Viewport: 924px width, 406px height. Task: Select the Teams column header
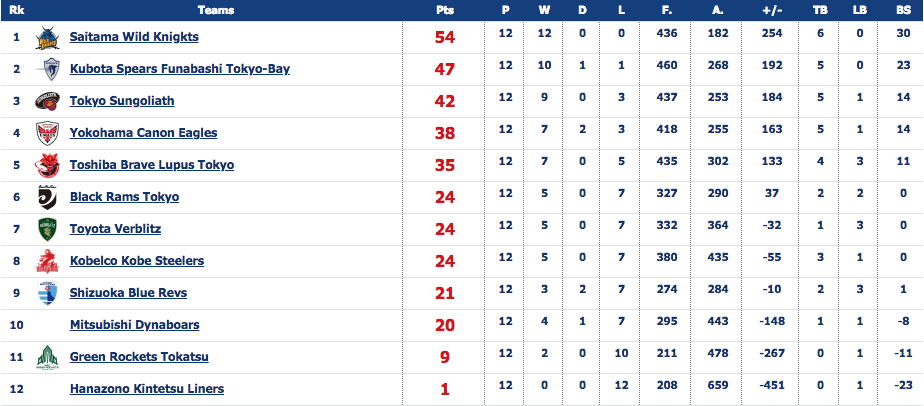tap(216, 10)
